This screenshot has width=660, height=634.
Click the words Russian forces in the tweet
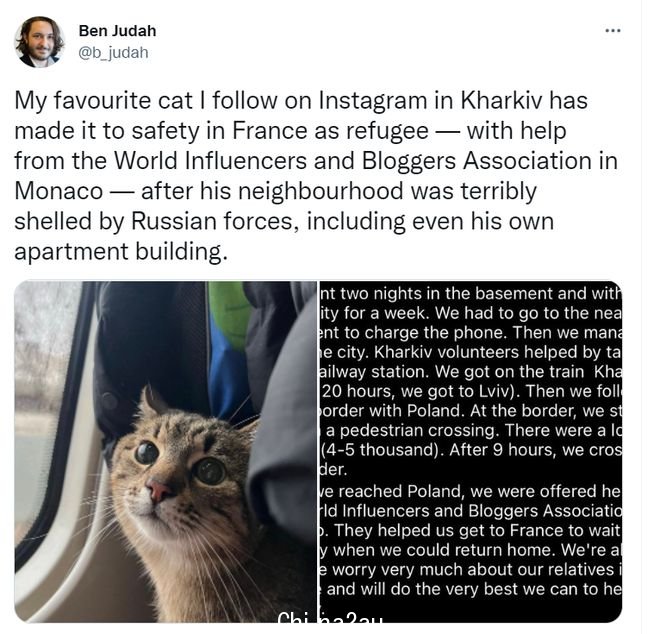pyautogui.click(x=212, y=221)
